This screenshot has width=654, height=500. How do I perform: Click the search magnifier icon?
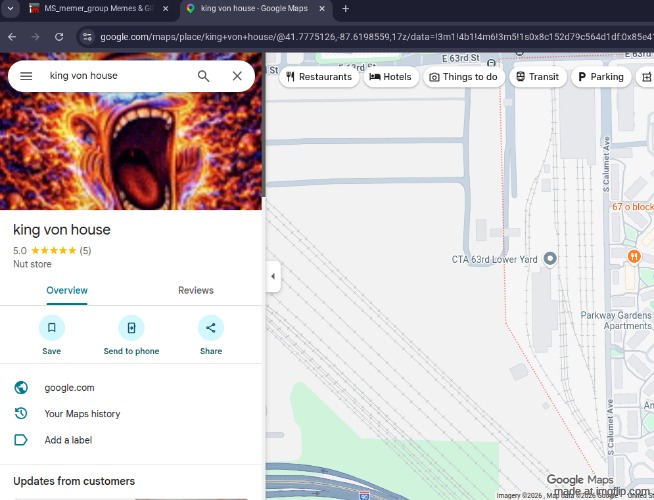(x=203, y=76)
